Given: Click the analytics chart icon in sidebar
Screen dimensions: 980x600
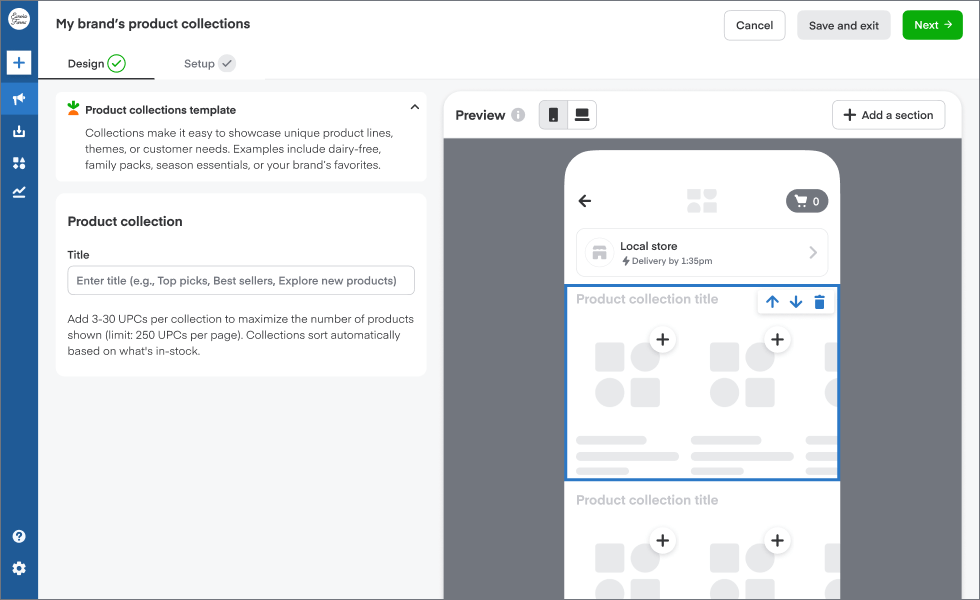Looking at the screenshot, I should [18, 192].
